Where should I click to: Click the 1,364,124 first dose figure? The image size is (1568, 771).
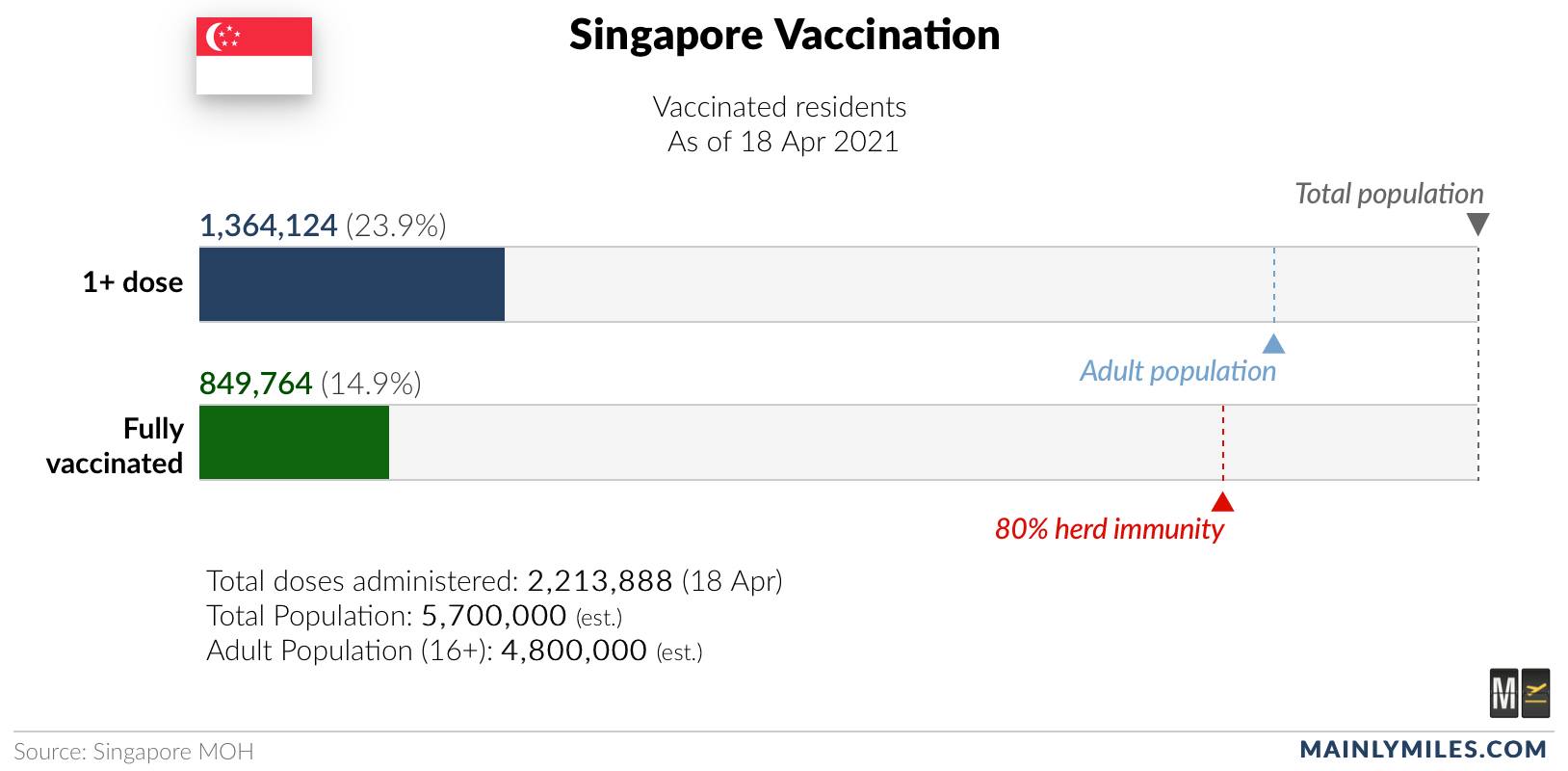[x=268, y=226]
